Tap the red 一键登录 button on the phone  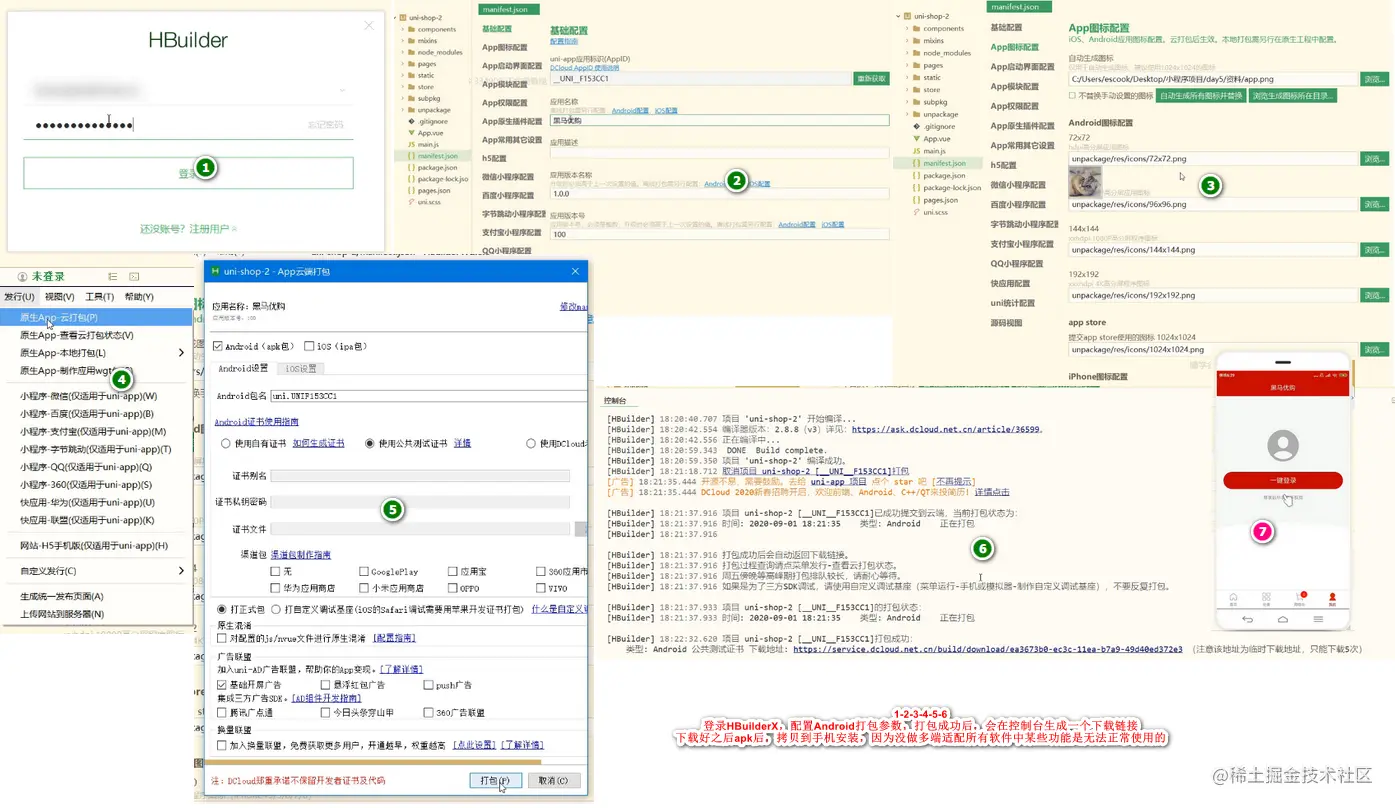[1282, 481]
